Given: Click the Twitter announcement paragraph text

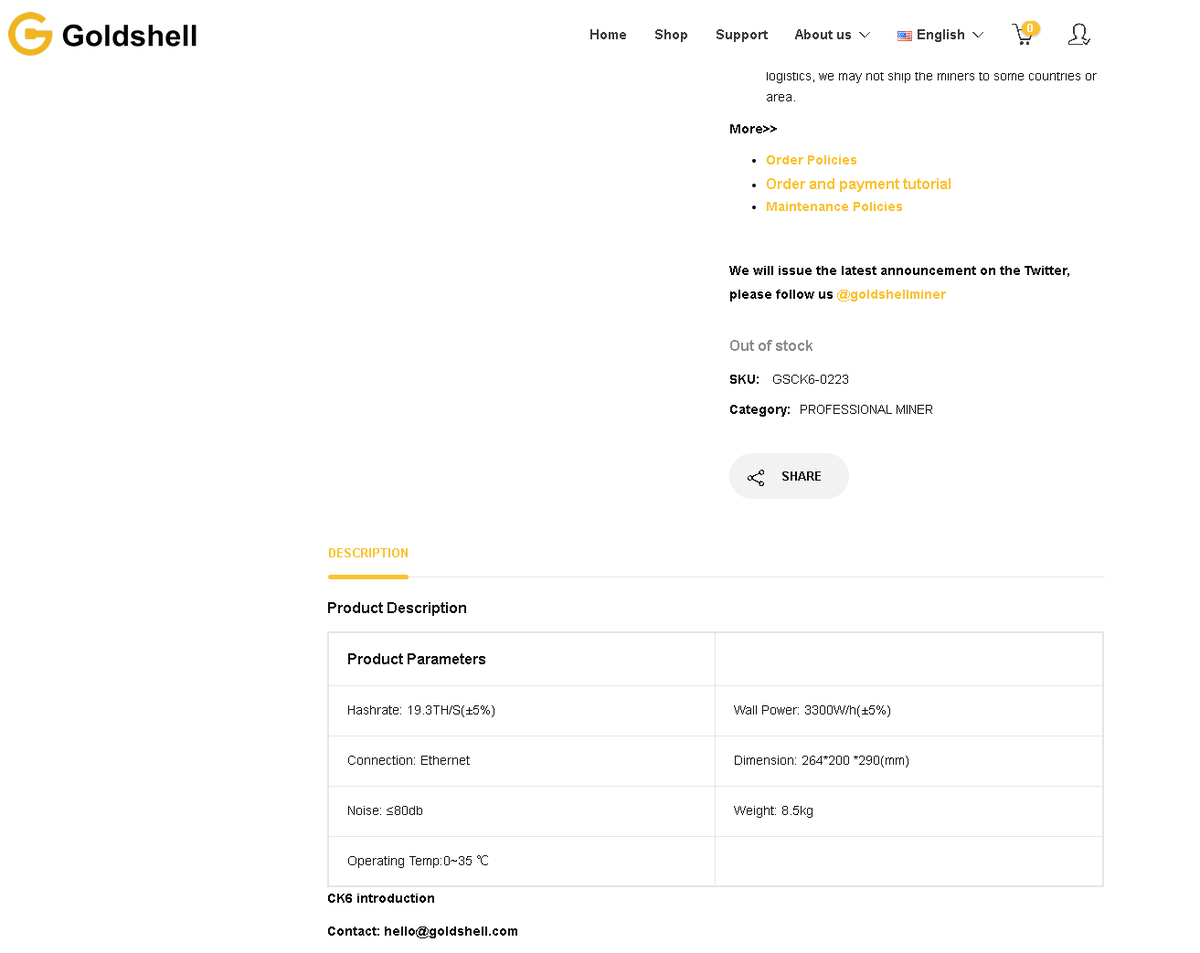Looking at the screenshot, I should [899, 283].
